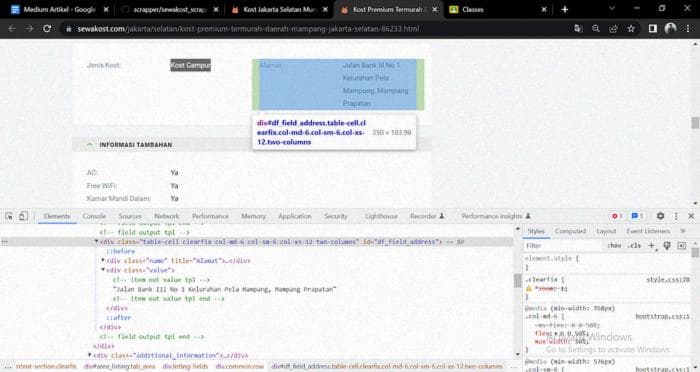The image size is (700, 372).
Task: Switch to the Computed styles tab
Action: (570, 231)
